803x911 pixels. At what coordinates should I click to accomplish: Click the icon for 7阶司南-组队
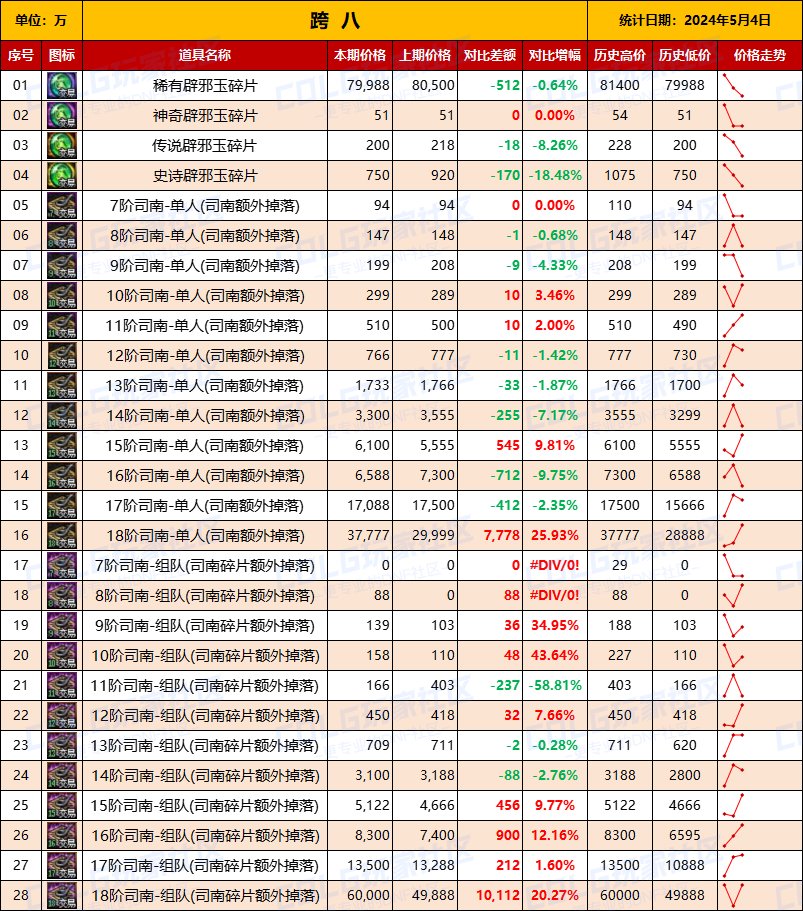[x=62, y=566]
